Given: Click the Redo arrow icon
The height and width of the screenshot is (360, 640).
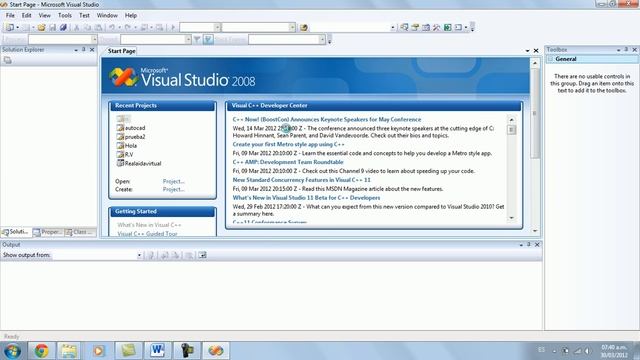Looking at the screenshot, I should pos(128,27).
